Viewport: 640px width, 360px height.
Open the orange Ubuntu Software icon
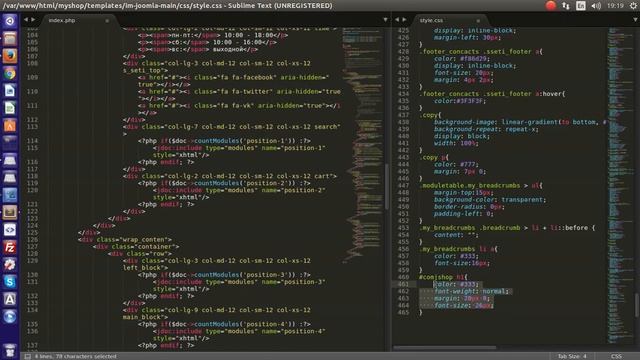click(x=10, y=125)
